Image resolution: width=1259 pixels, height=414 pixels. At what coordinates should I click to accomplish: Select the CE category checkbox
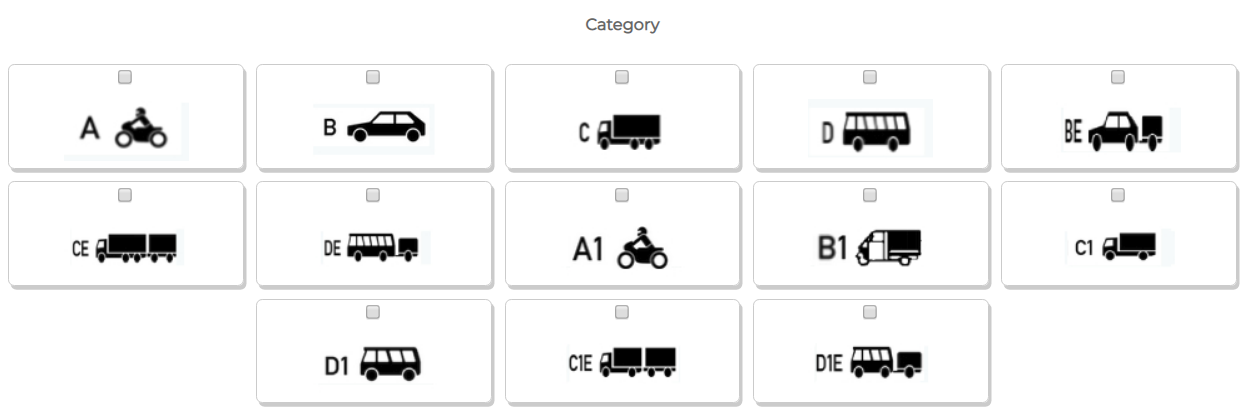click(125, 195)
